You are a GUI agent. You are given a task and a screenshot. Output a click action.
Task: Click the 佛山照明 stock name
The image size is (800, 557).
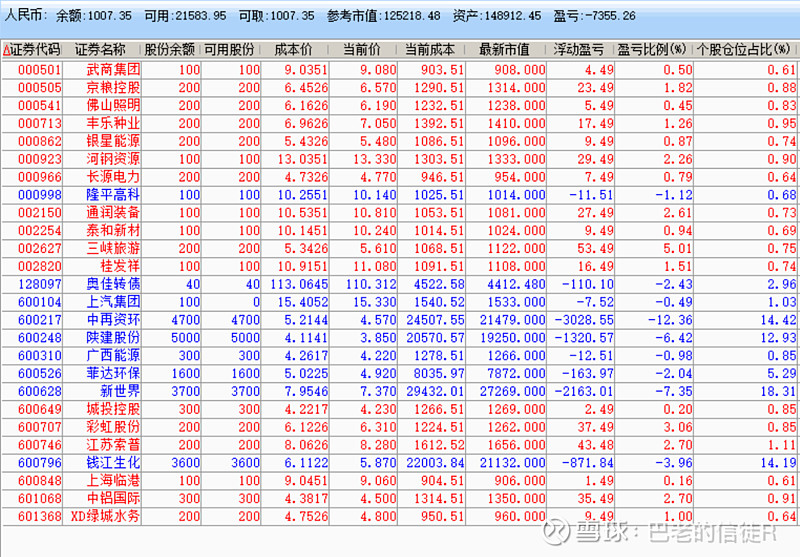[x=113, y=105]
